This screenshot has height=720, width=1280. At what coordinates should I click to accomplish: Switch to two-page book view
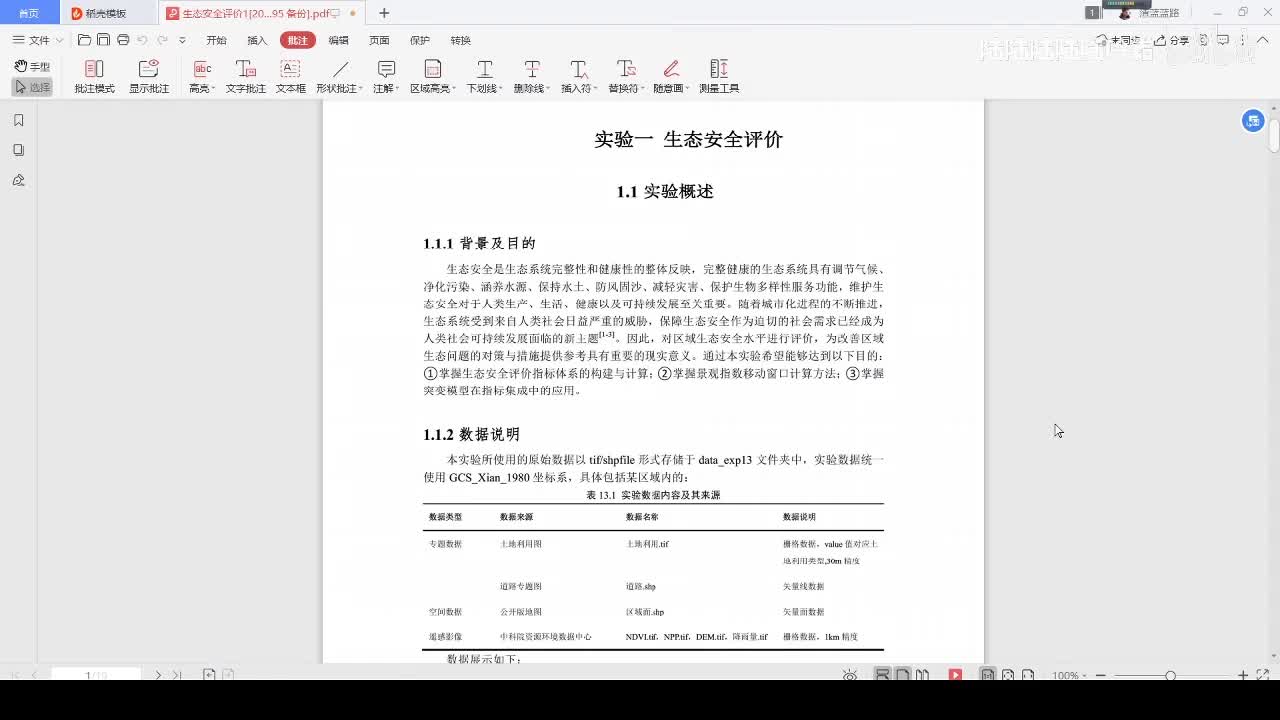click(x=922, y=676)
